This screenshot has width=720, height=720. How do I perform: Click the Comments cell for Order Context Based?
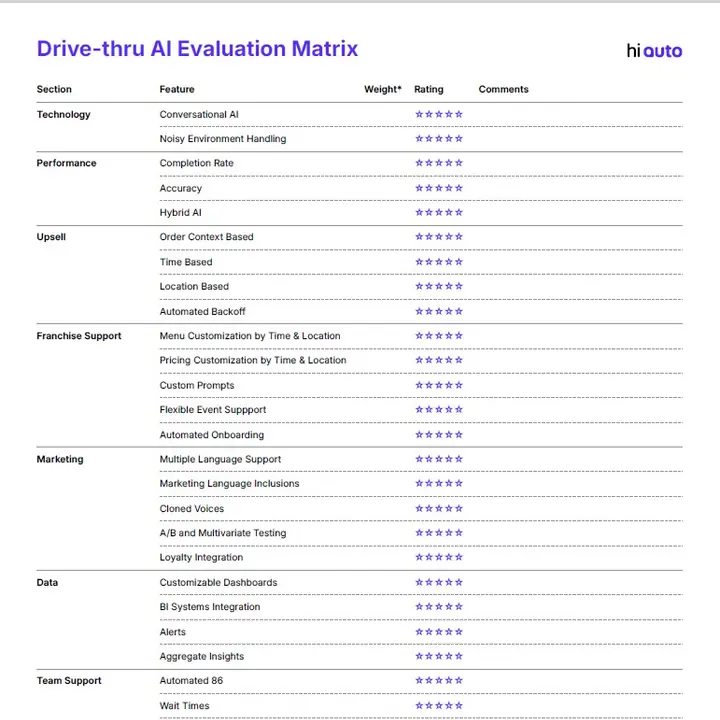(579, 237)
